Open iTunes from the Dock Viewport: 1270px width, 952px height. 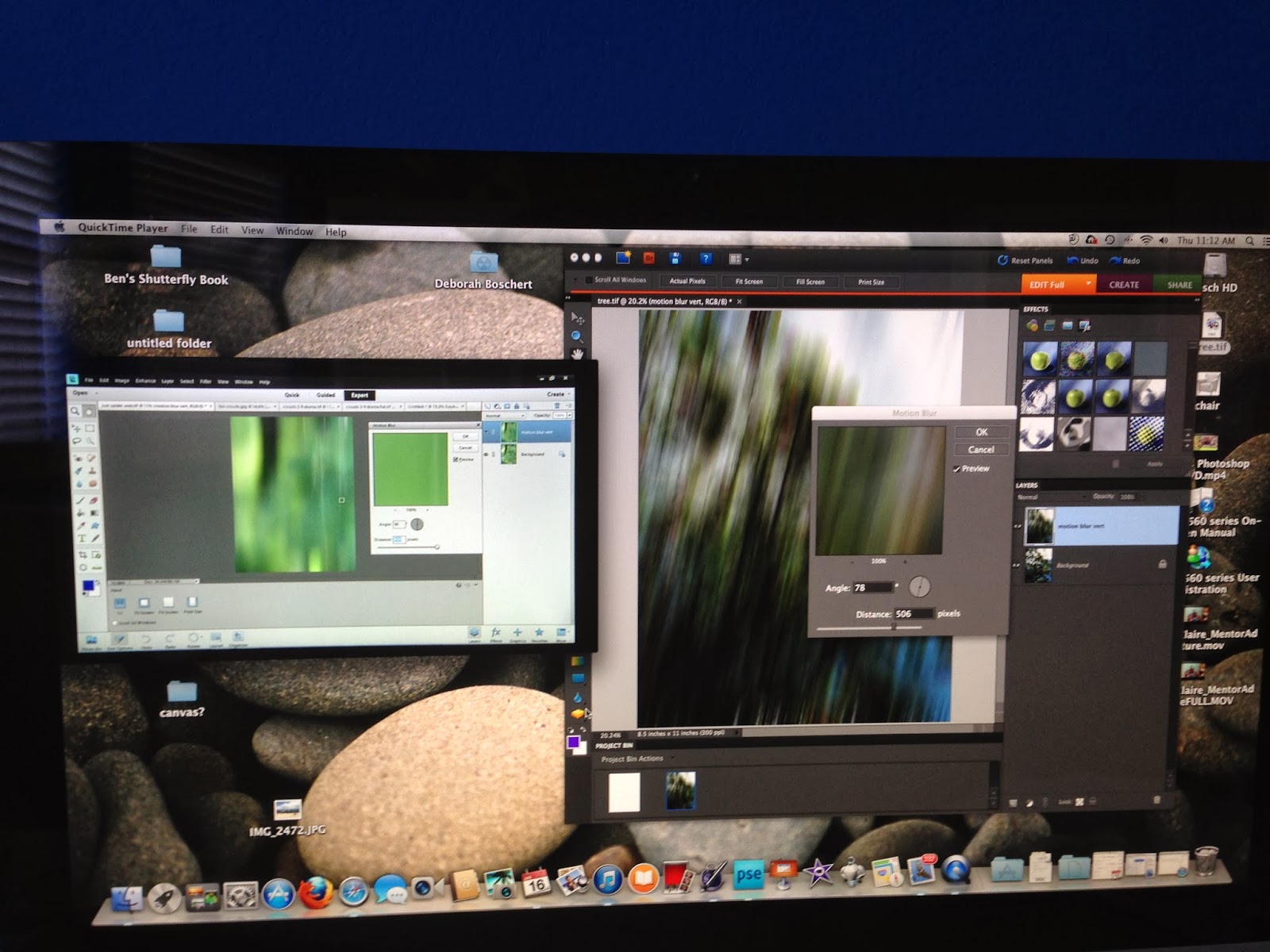pos(608,879)
